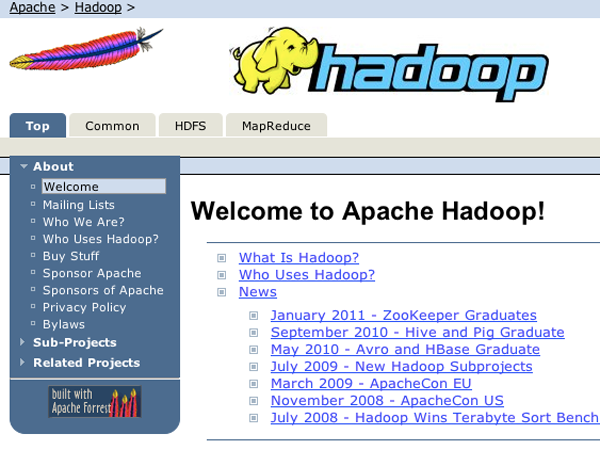Open Mailing Lists in sidebar

(x=79, y=205)
